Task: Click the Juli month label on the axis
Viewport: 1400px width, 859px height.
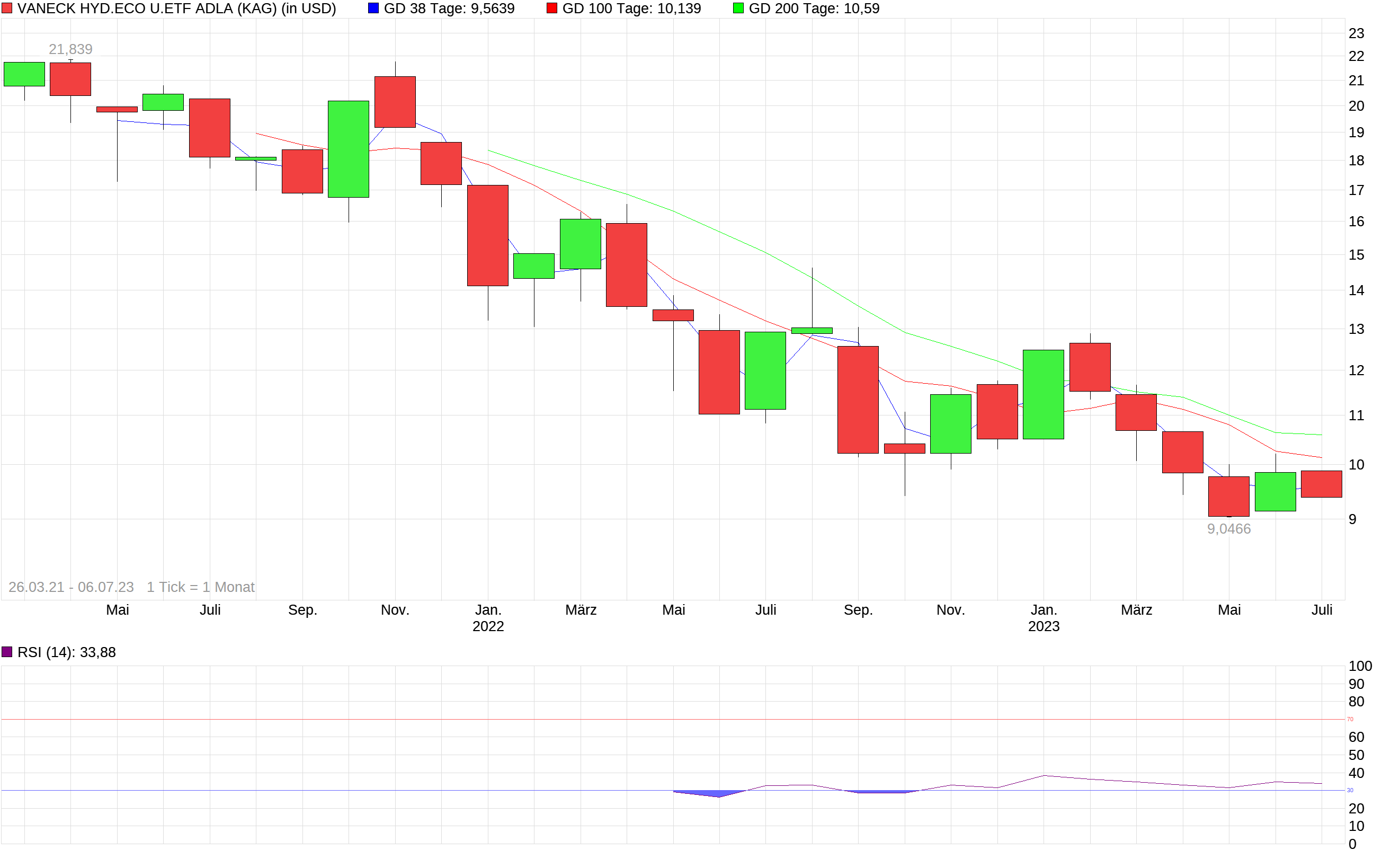Action: click(x=211, y=609)
